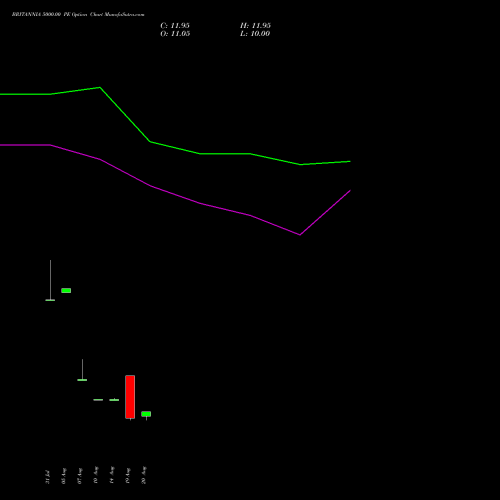This screenshot has width=500, height=500.
Task: Click the '19 Aug' date label under red candle
Action: [x=128, y=475]
